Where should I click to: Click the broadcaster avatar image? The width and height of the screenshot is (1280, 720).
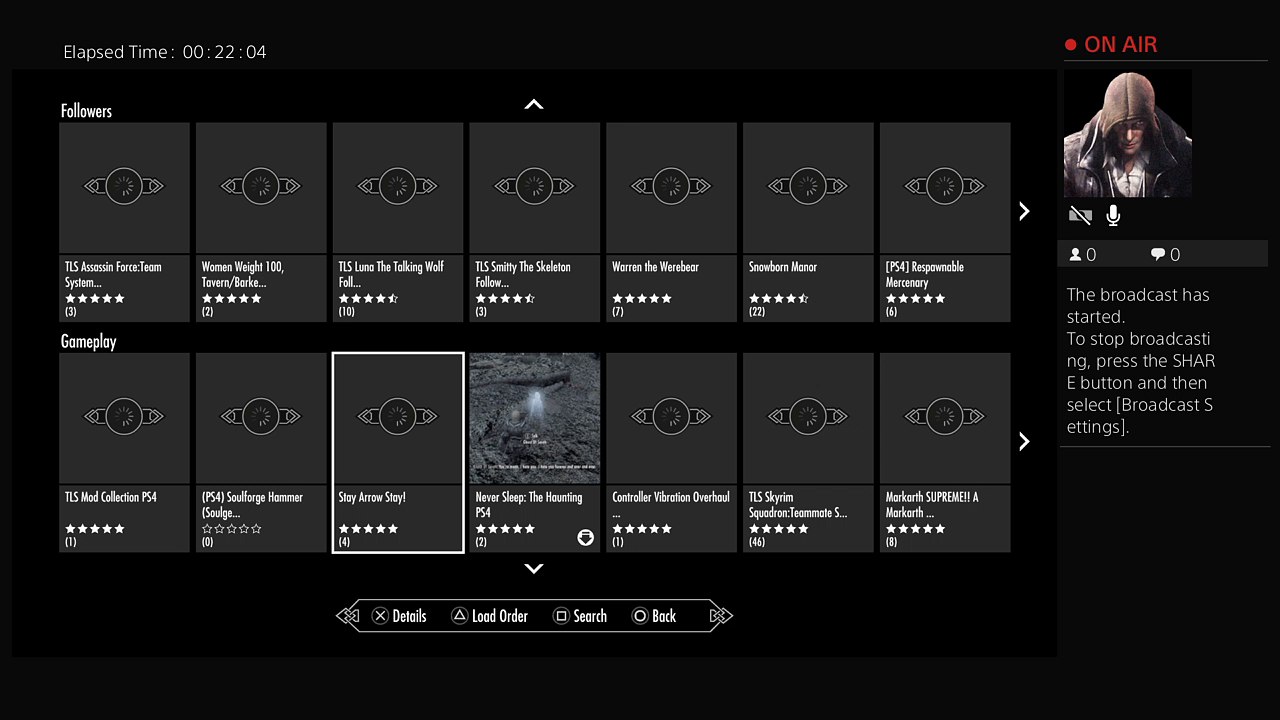[1128, 134]
